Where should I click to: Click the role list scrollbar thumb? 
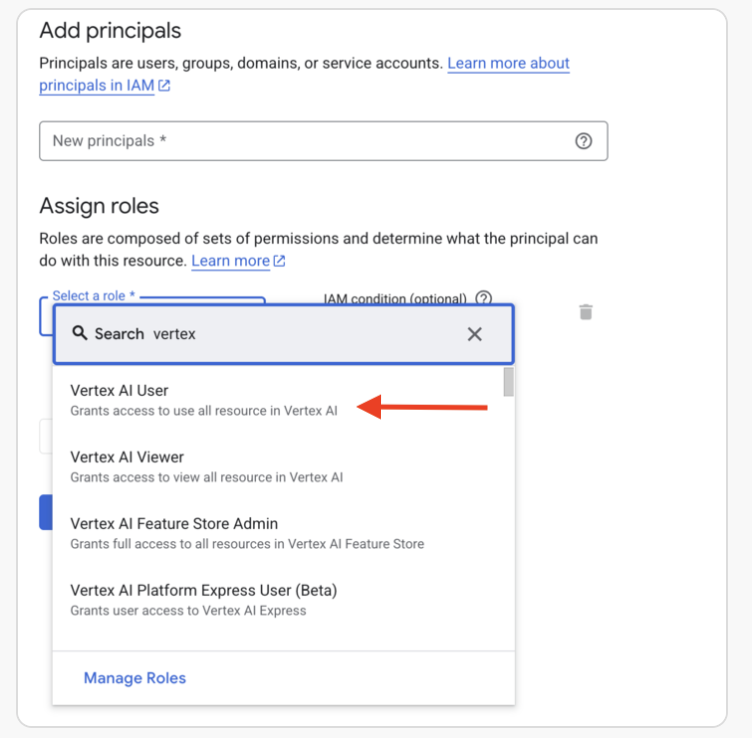click(x=509, y=381)
